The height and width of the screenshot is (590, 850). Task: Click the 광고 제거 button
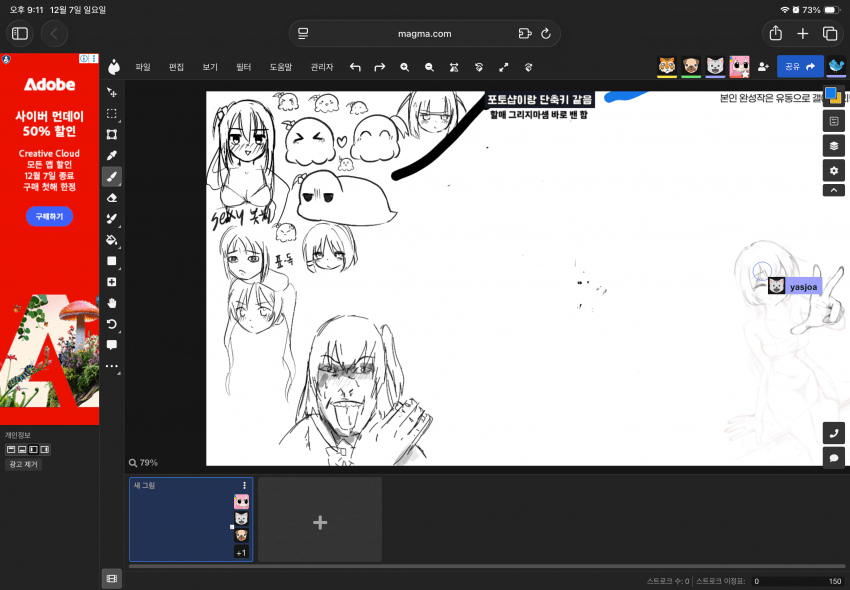[23, 465]
